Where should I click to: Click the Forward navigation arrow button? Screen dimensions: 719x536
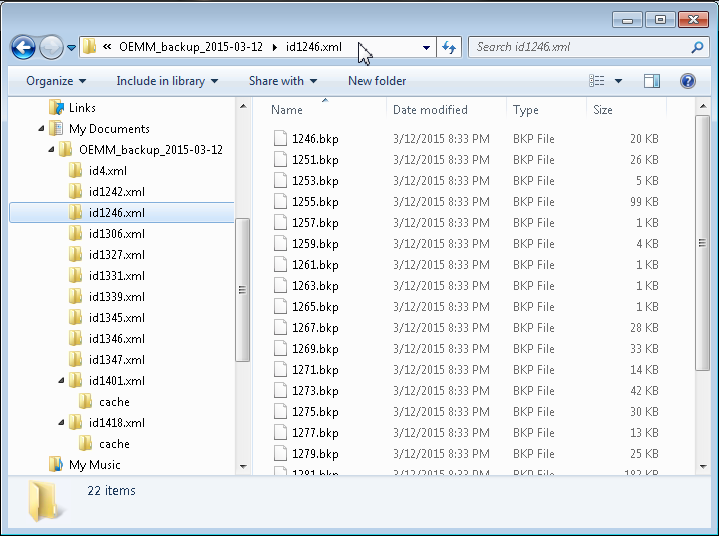tap(51, 47)
